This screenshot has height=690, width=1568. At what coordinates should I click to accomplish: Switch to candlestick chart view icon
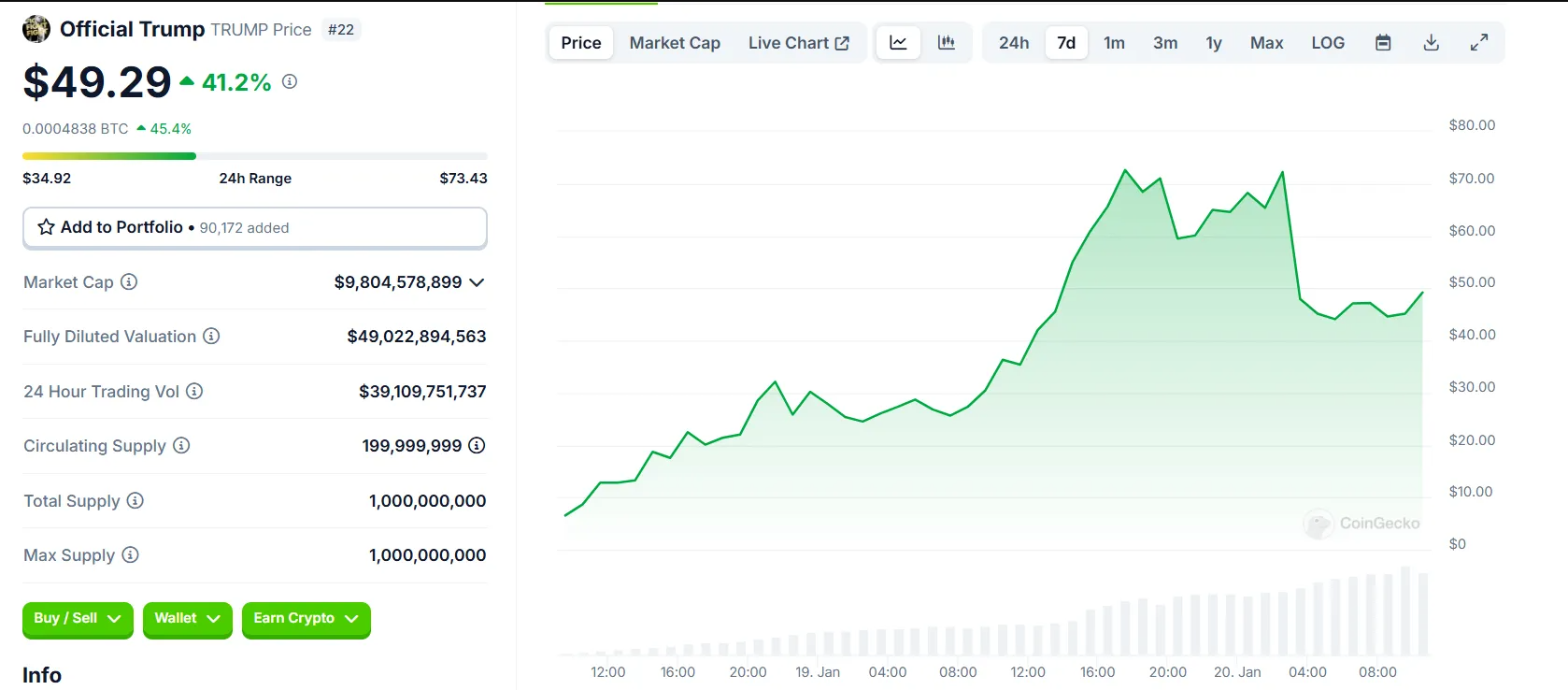[947, 43]
